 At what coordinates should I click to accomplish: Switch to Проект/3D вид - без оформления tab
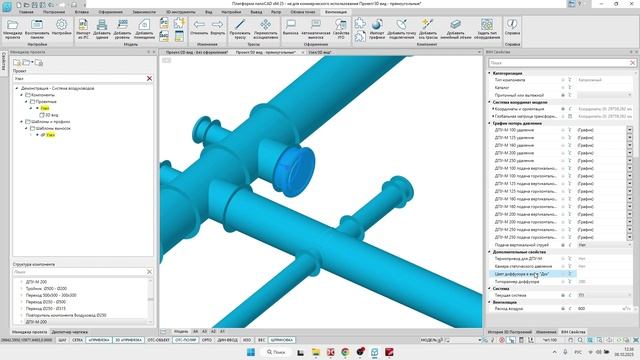pyautogui.click(x=197, y=52)
